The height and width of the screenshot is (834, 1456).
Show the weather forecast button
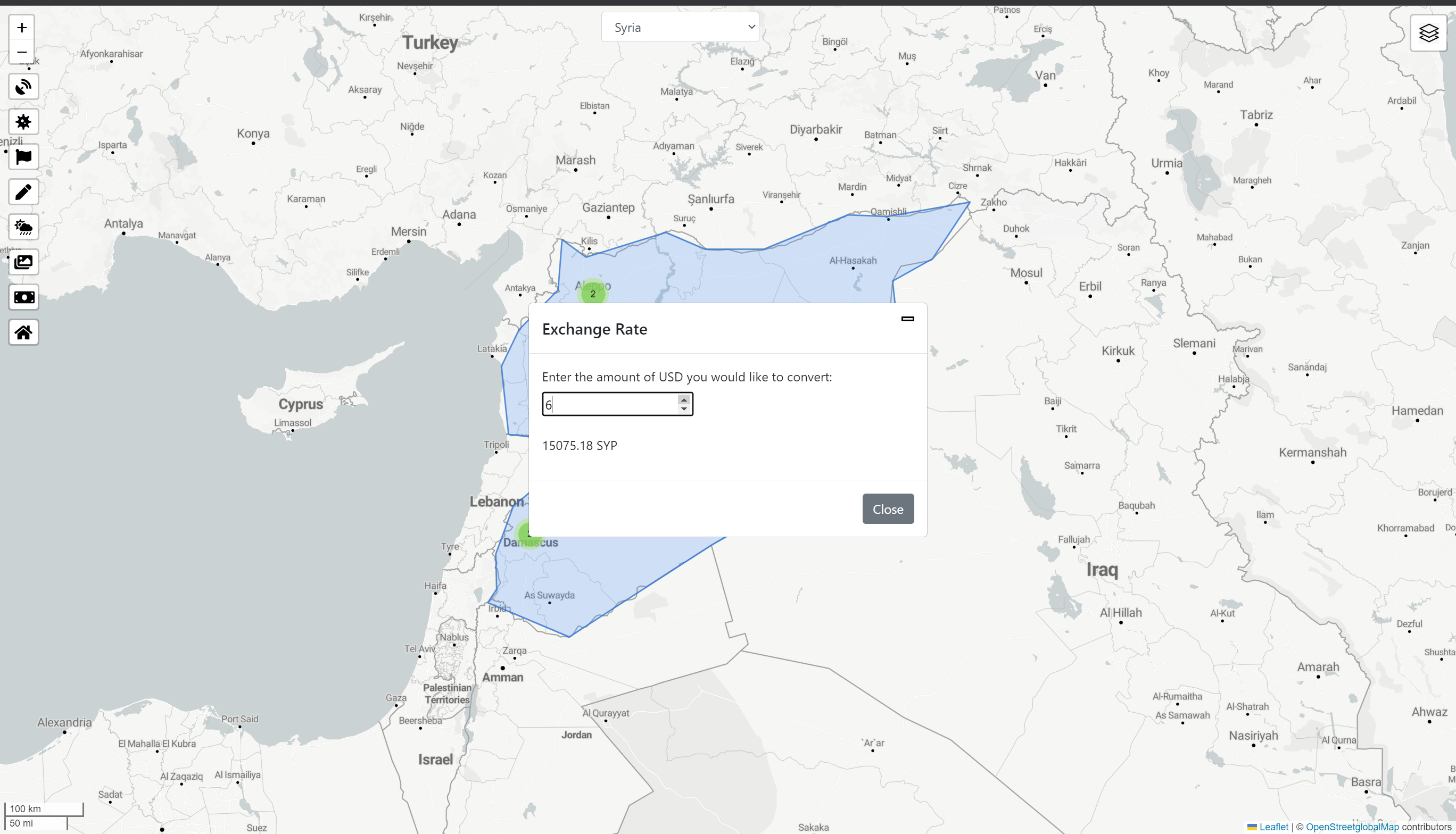(x=23, y=228)
